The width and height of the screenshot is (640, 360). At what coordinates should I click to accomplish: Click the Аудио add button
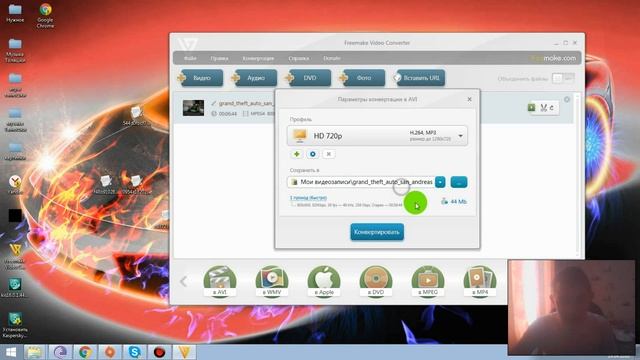pyautogui.click(x=255, y=78)
